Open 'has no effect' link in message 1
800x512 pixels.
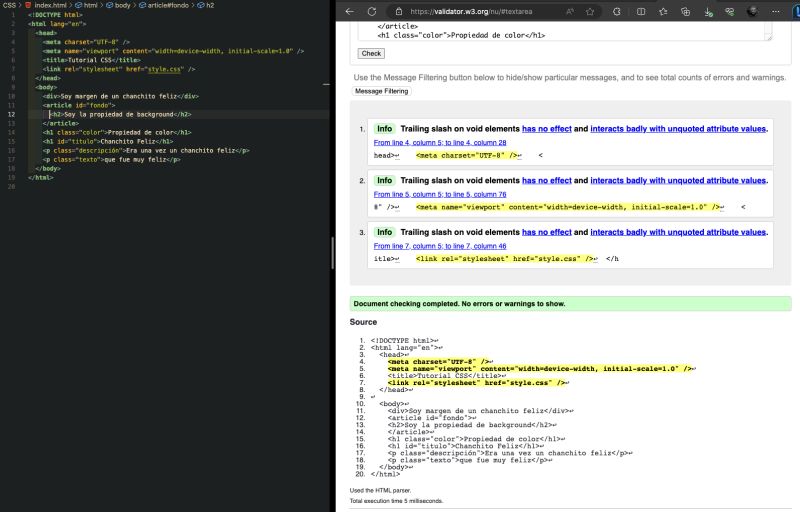(x=546, y=129)
